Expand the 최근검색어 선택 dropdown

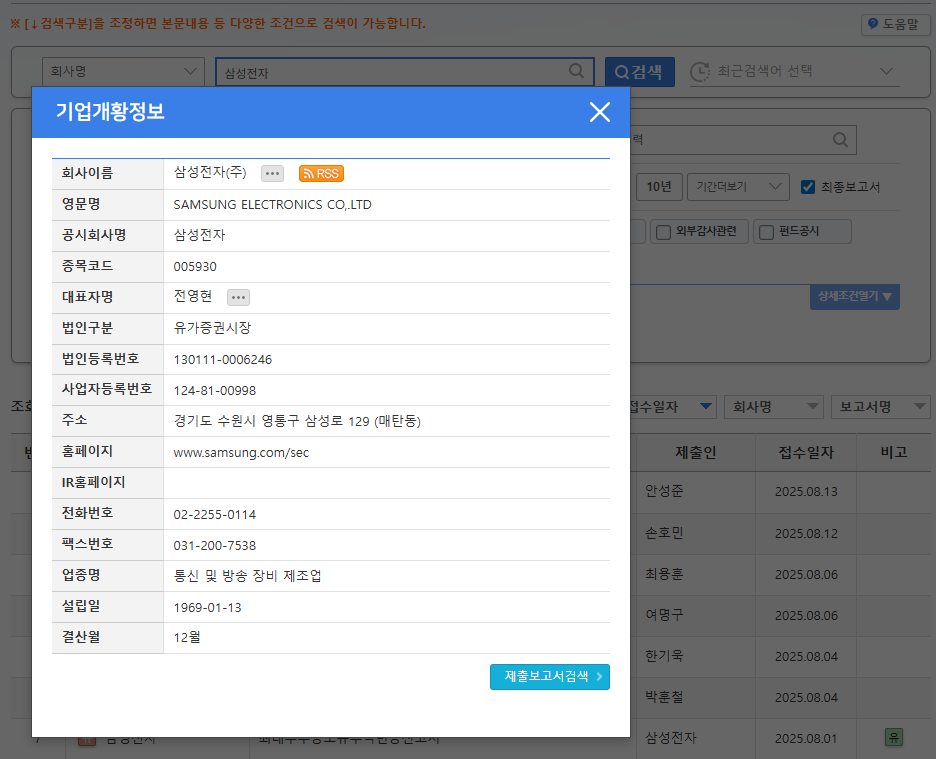pyautogui.click(x=886, y=71)
